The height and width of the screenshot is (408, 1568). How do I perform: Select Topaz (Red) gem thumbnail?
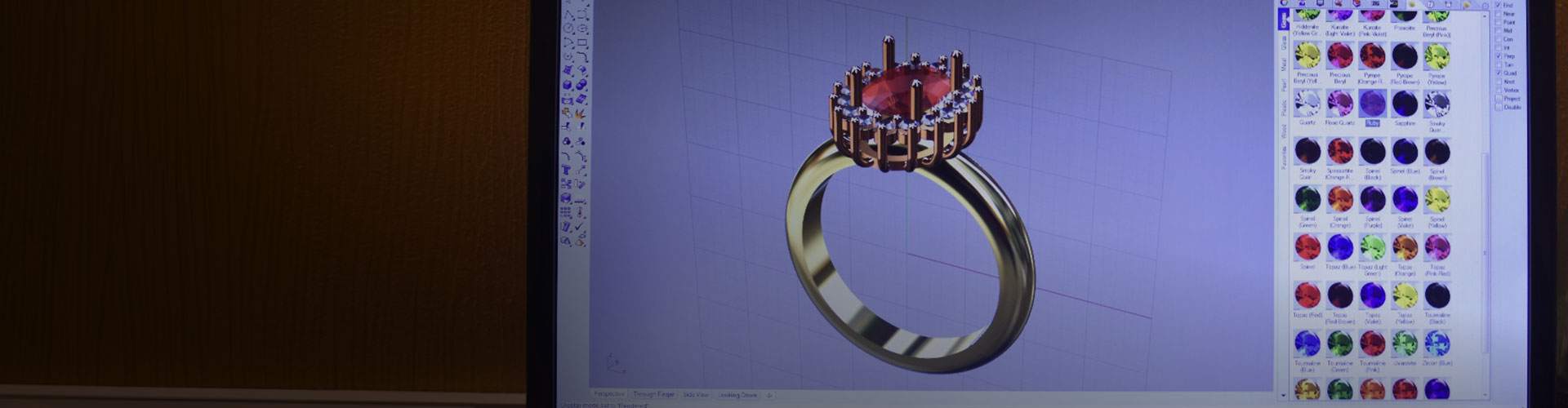click(1307, 295)
